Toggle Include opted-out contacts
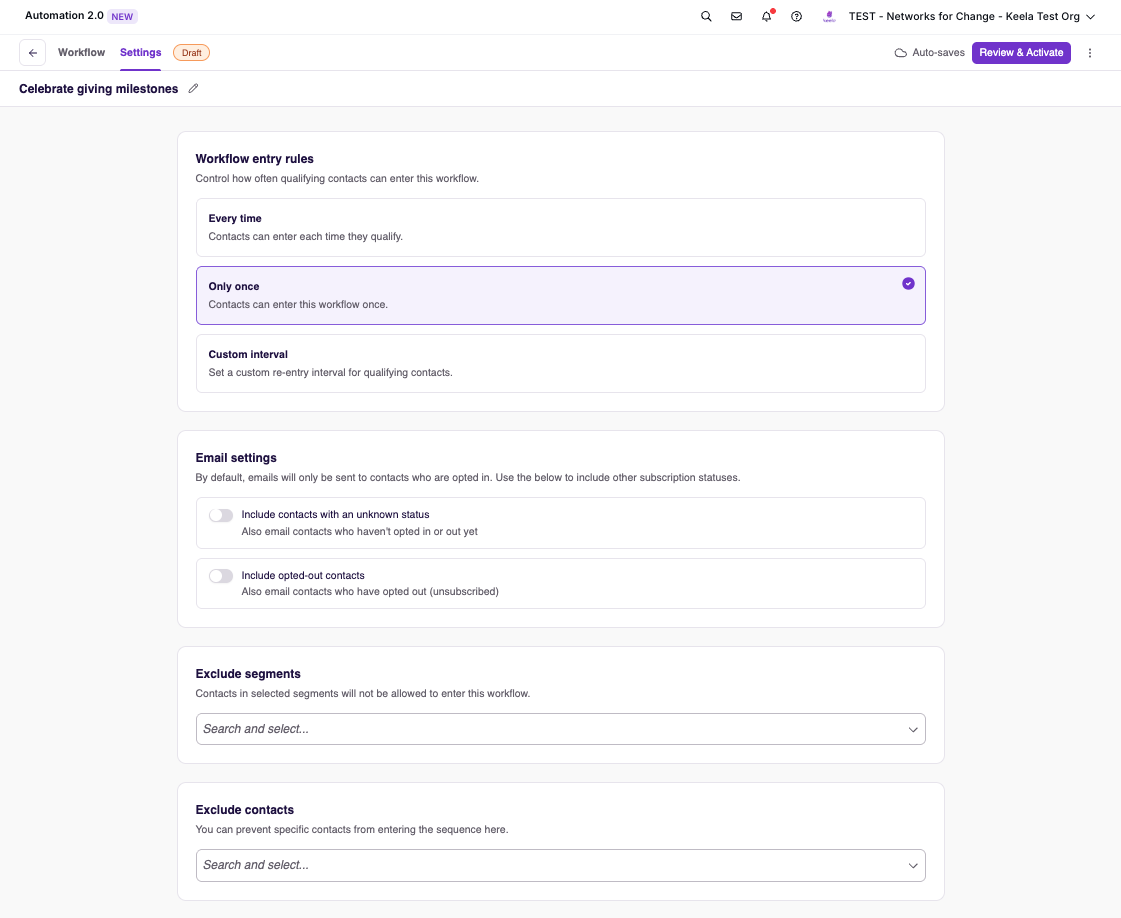 coord(221,576)
